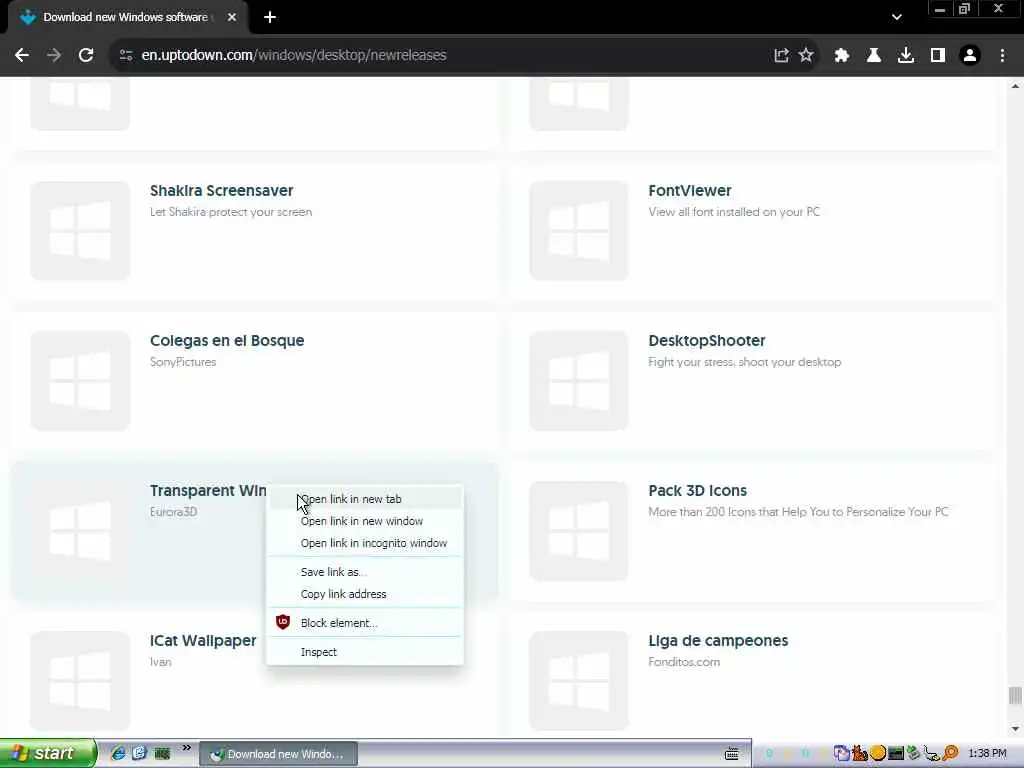This screenshot has height=768, width=1024.
Task: Click 'Fight your stress, shoot your desktop'
Action: point(744,362)
